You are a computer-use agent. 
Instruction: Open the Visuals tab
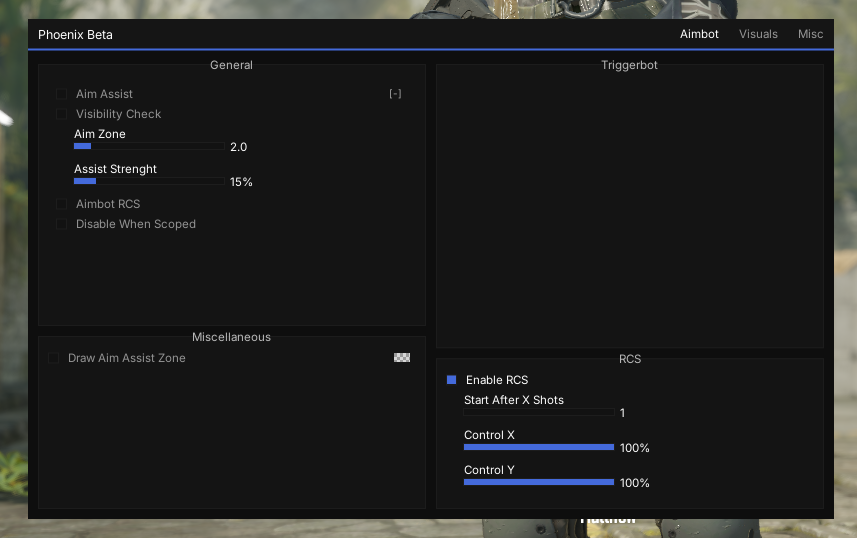click(x=758, y=34)
